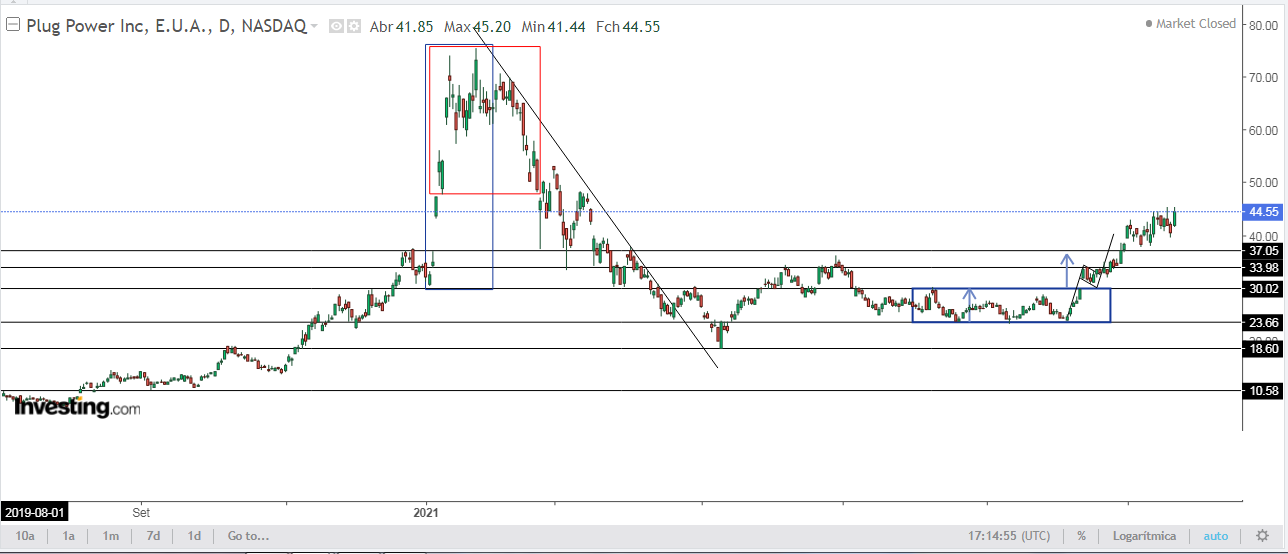The image size is (1288, 554).
Task: Click the 30.02 price axis label
Action: click(x=1262, y=289)
